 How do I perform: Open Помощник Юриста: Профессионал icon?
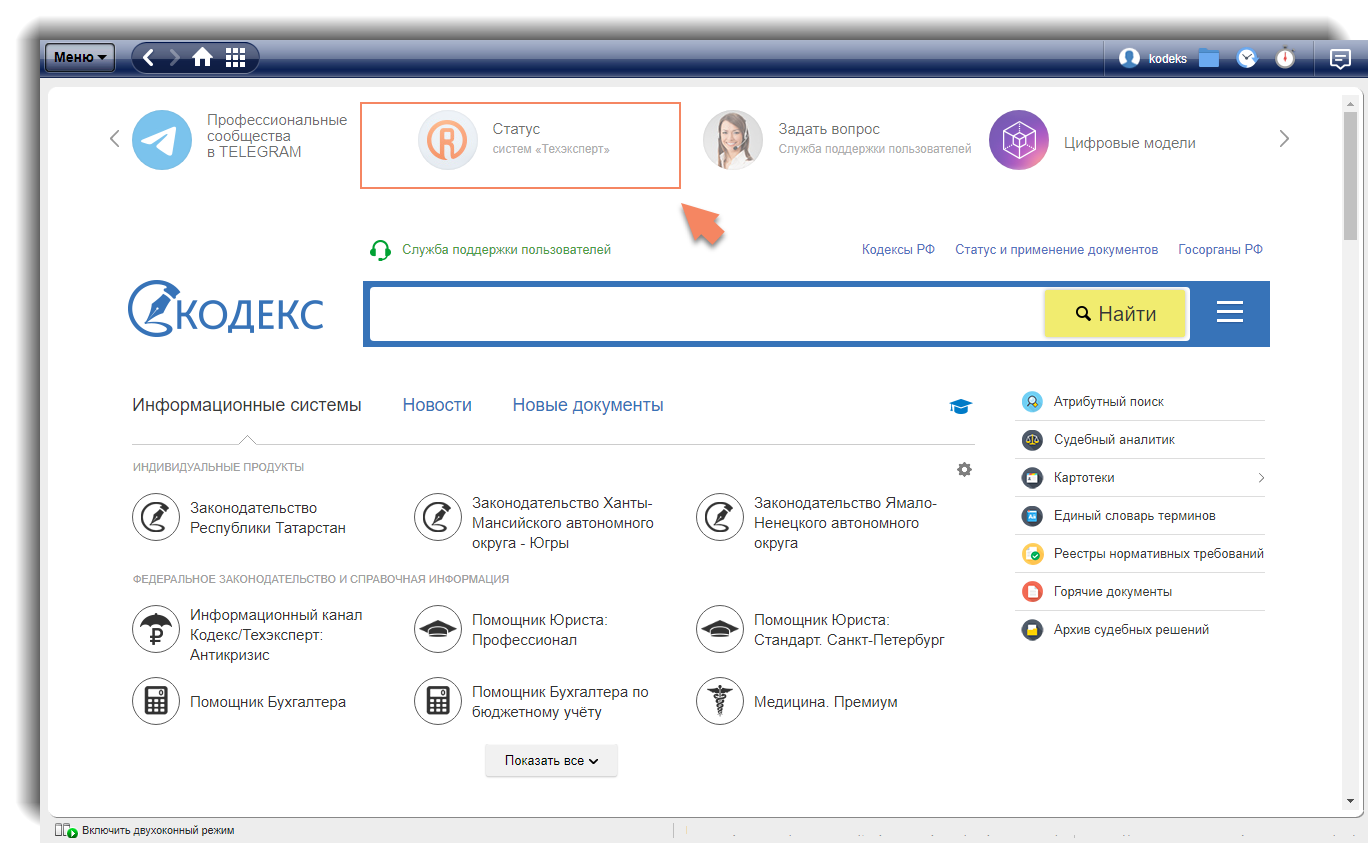pos(438,629)
